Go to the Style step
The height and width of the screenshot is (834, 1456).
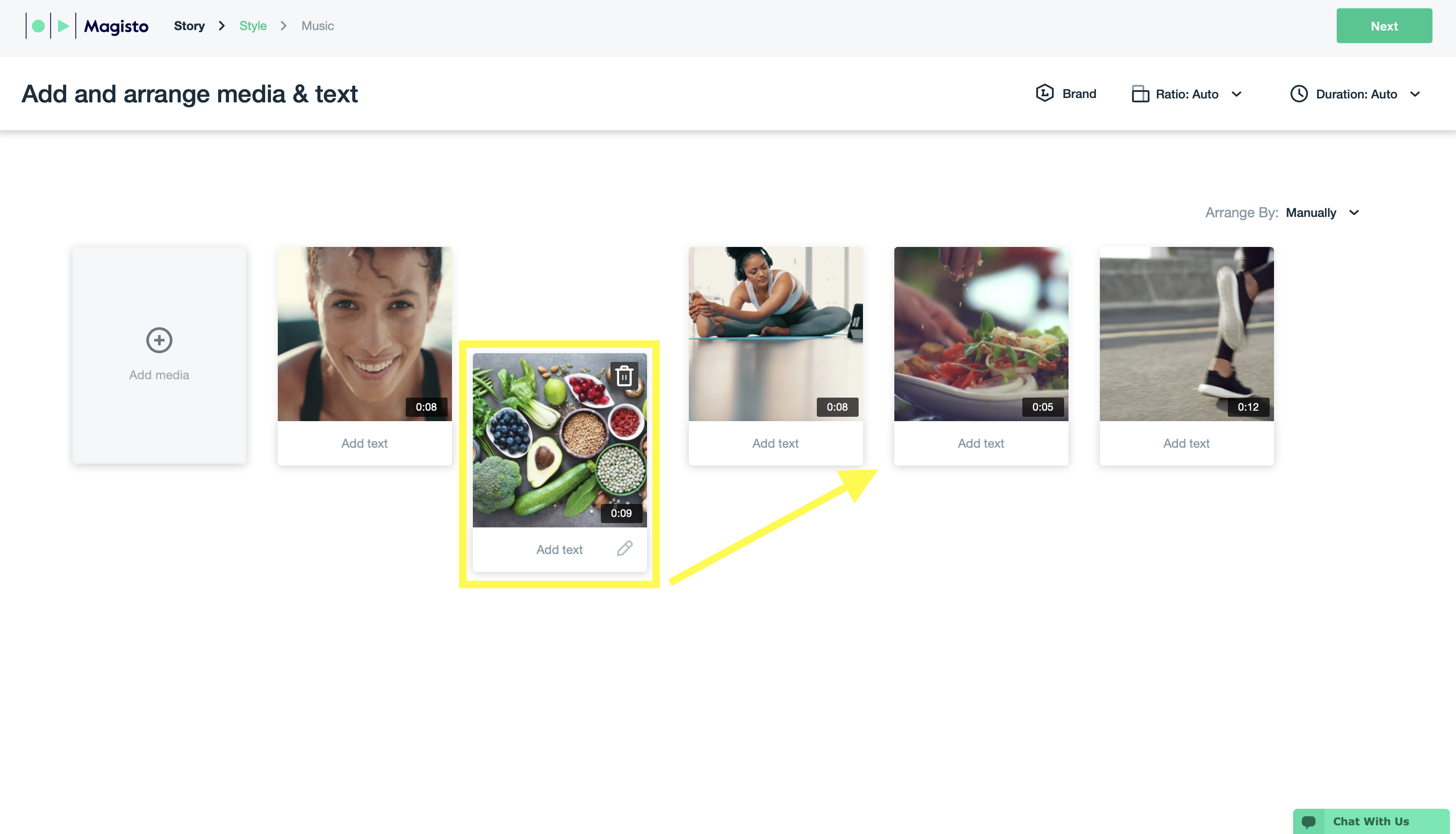253,26
